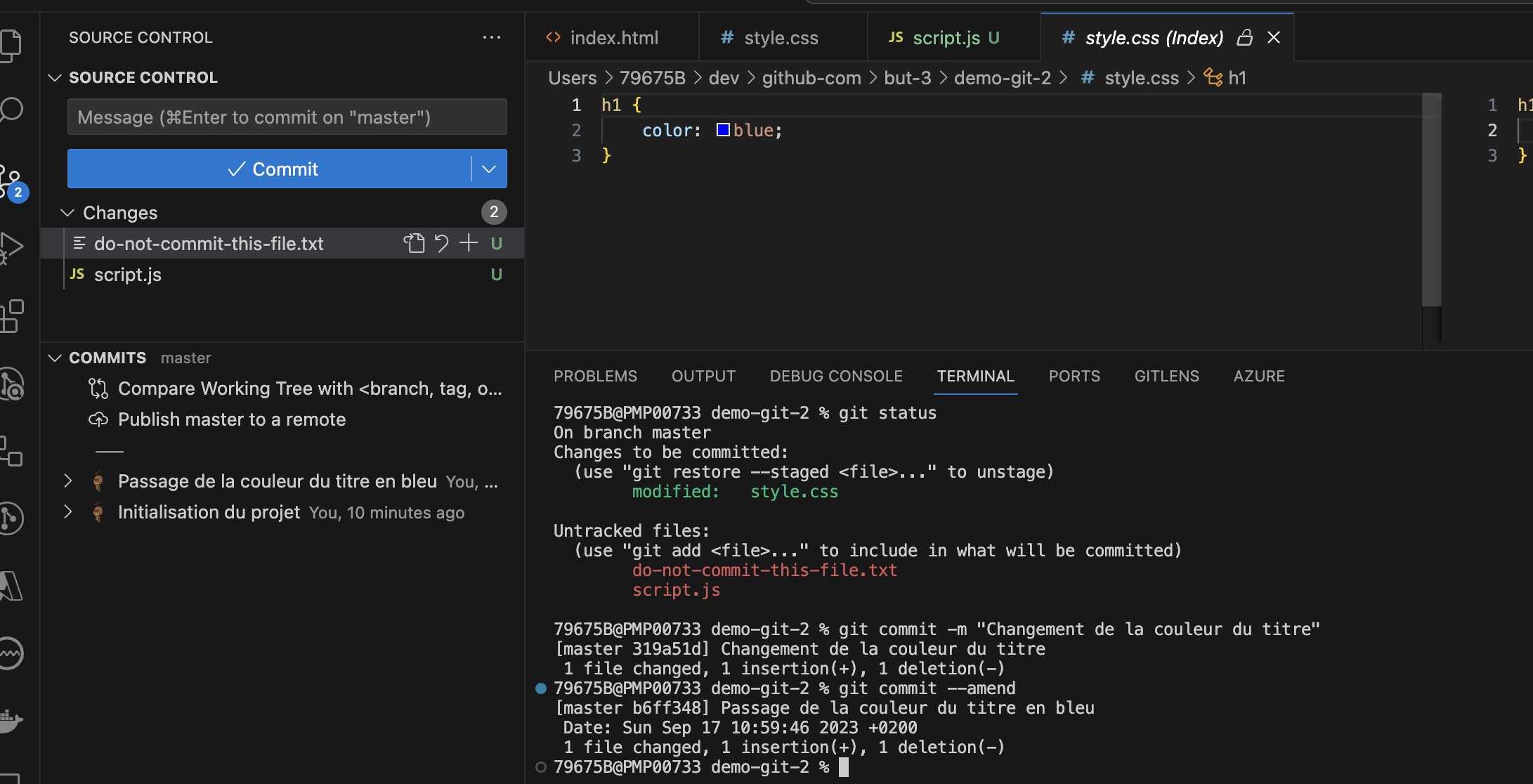Click line number 2 in editor gutter
The height and width of the screenshot is (784, 1533).
(x=576, y=130)
